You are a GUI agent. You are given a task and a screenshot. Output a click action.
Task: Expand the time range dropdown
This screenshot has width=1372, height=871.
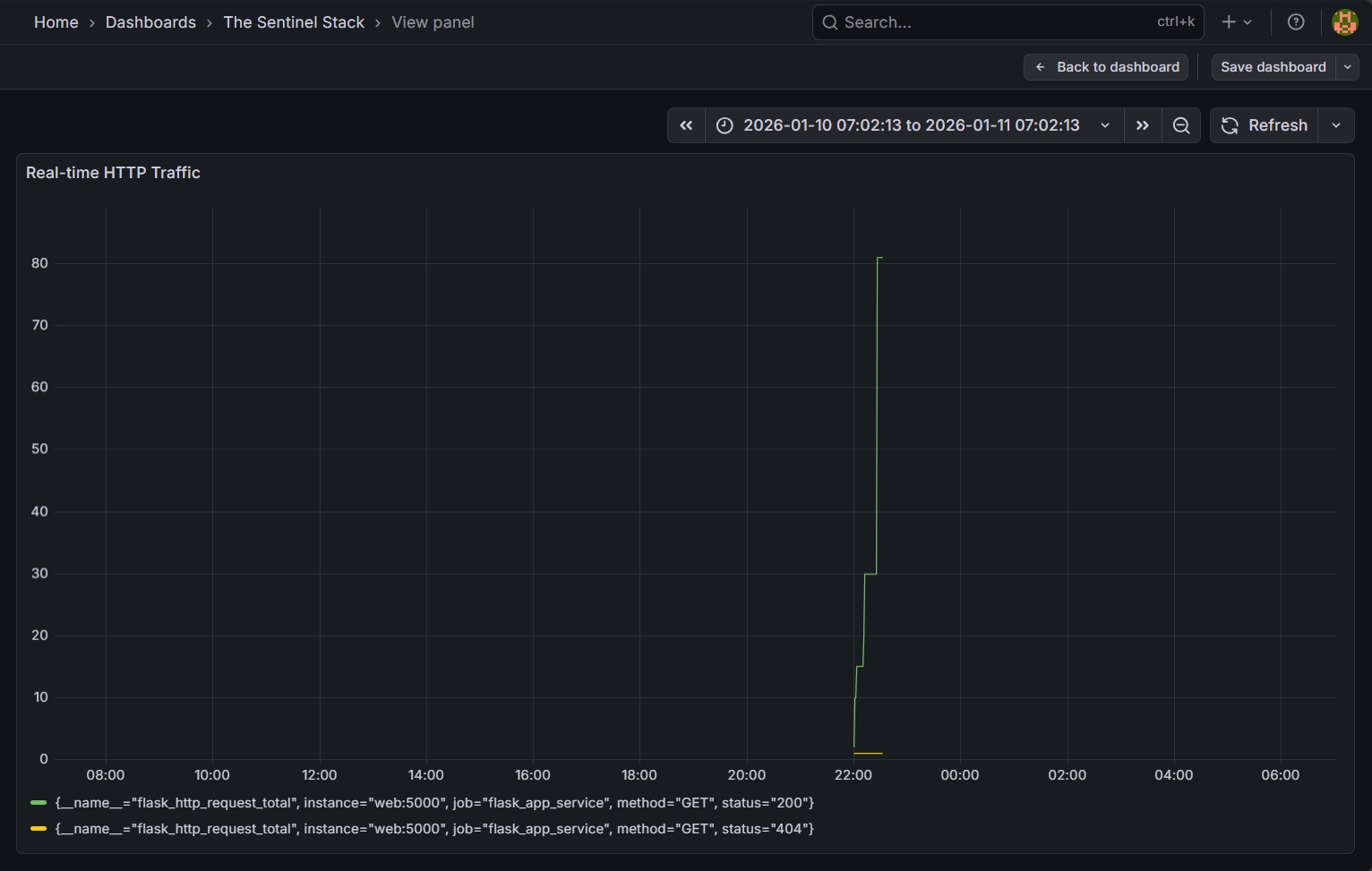pos(1105,125)
